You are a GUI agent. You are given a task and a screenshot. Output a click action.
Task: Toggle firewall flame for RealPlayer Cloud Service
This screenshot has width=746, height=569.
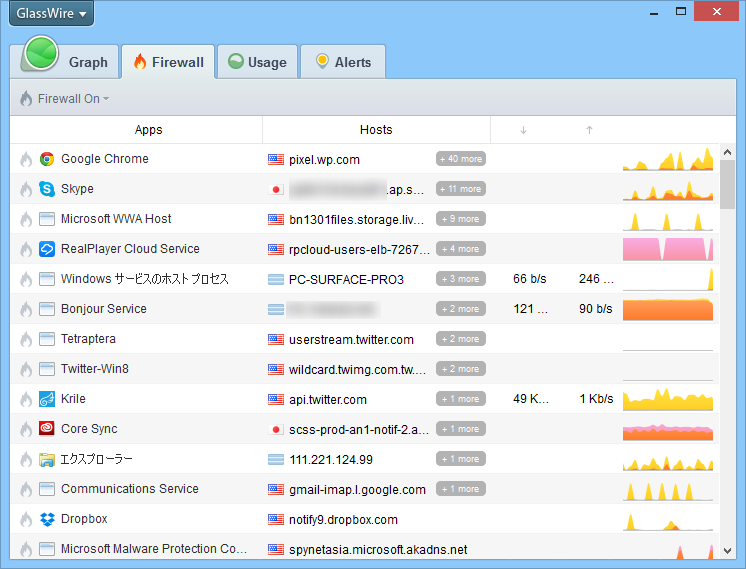[x=26, y=249]
